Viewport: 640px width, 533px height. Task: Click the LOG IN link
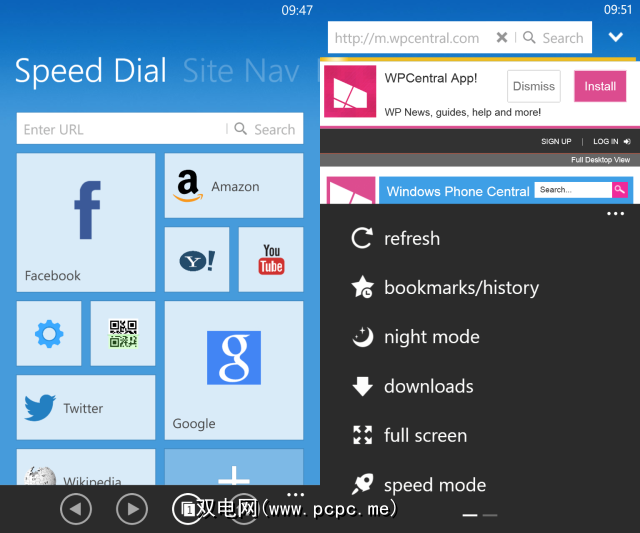click(x=606, y=142)
